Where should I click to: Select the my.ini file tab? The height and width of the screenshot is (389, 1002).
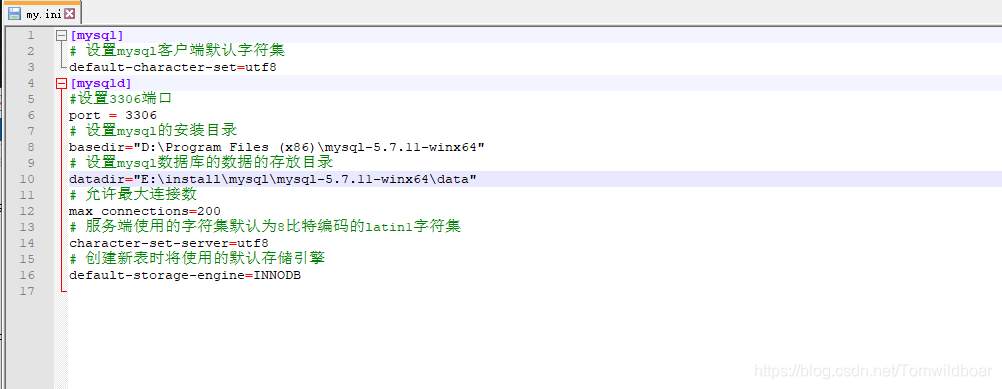42,13
